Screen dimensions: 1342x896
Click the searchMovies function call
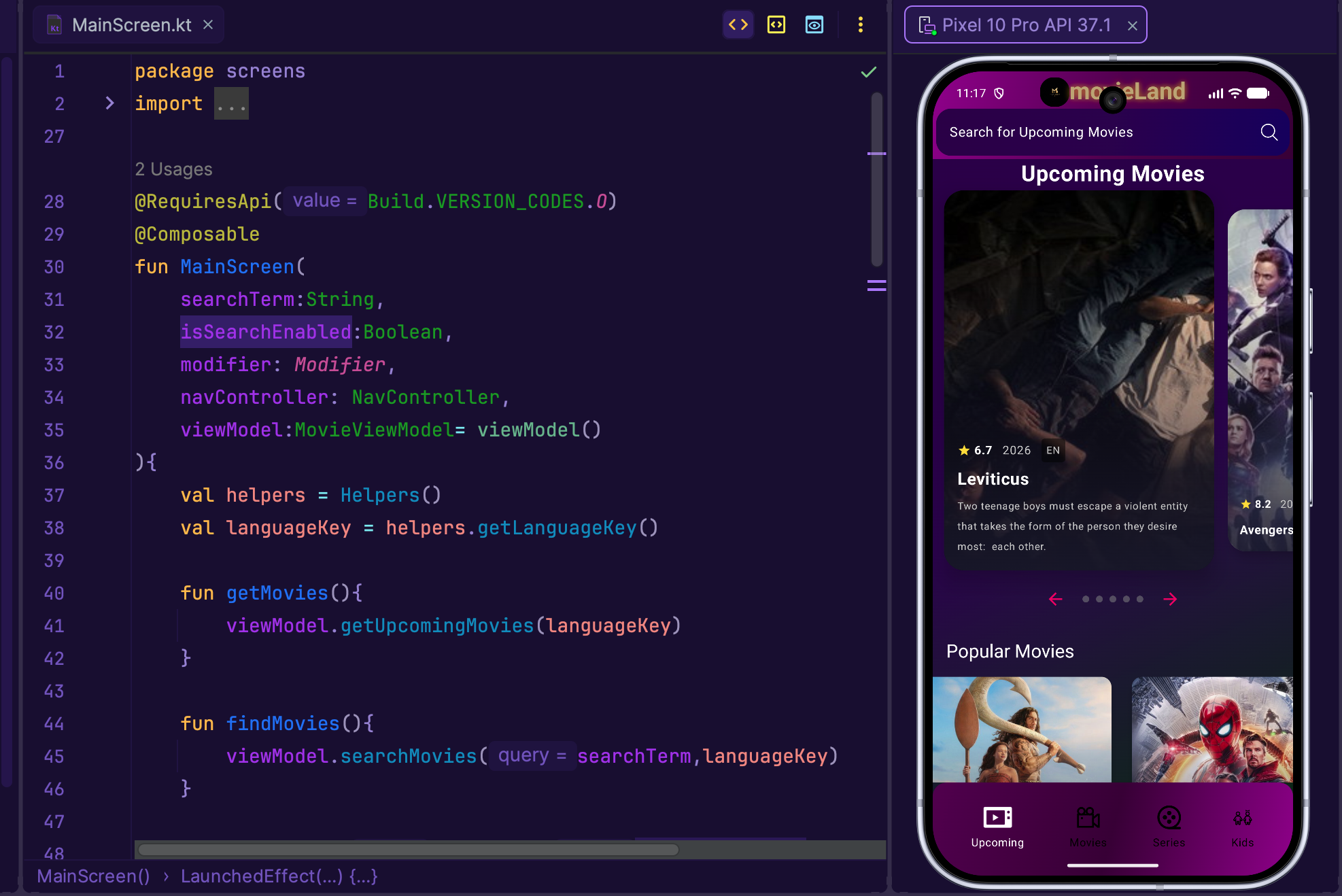point(409,756)
